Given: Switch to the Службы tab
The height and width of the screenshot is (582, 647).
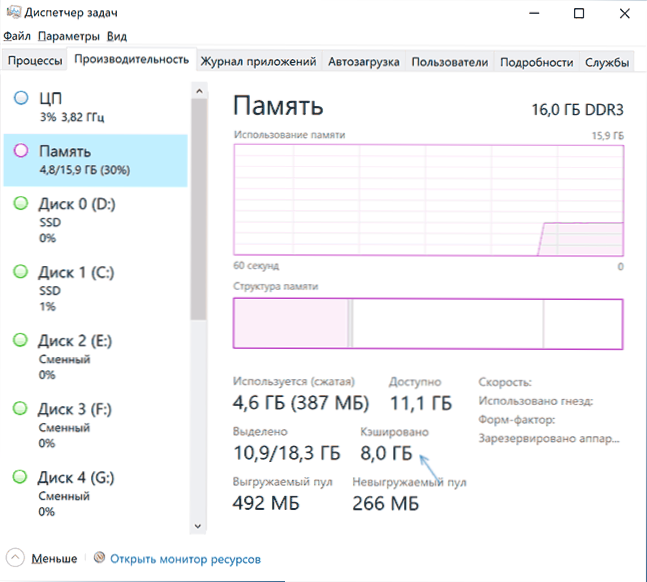Looking at the screenshot, I should pyautogui.click(x=607, y=62).
